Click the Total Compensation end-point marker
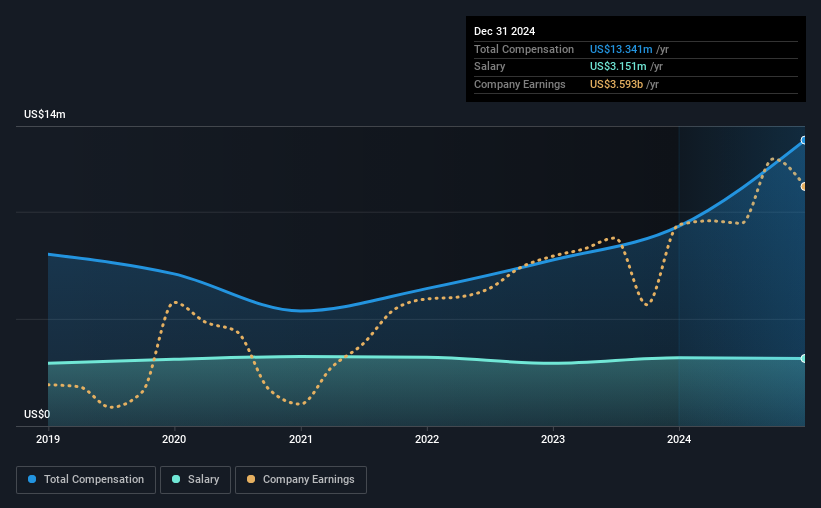 coord(804,140)
